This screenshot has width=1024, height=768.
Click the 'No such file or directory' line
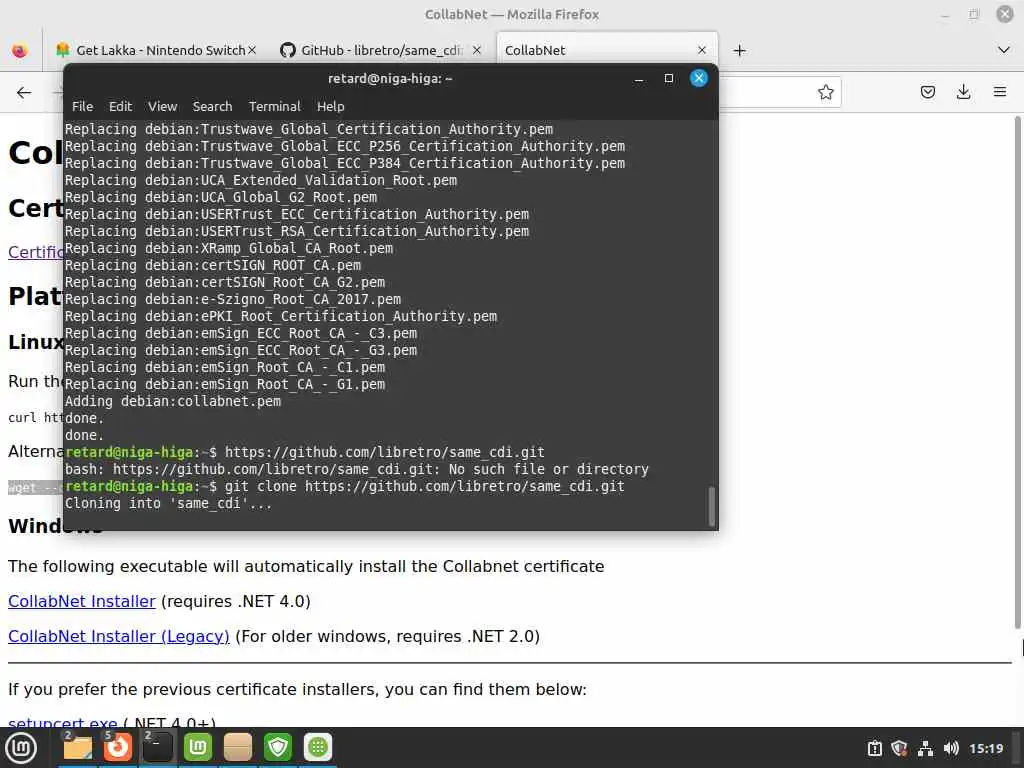357,470
